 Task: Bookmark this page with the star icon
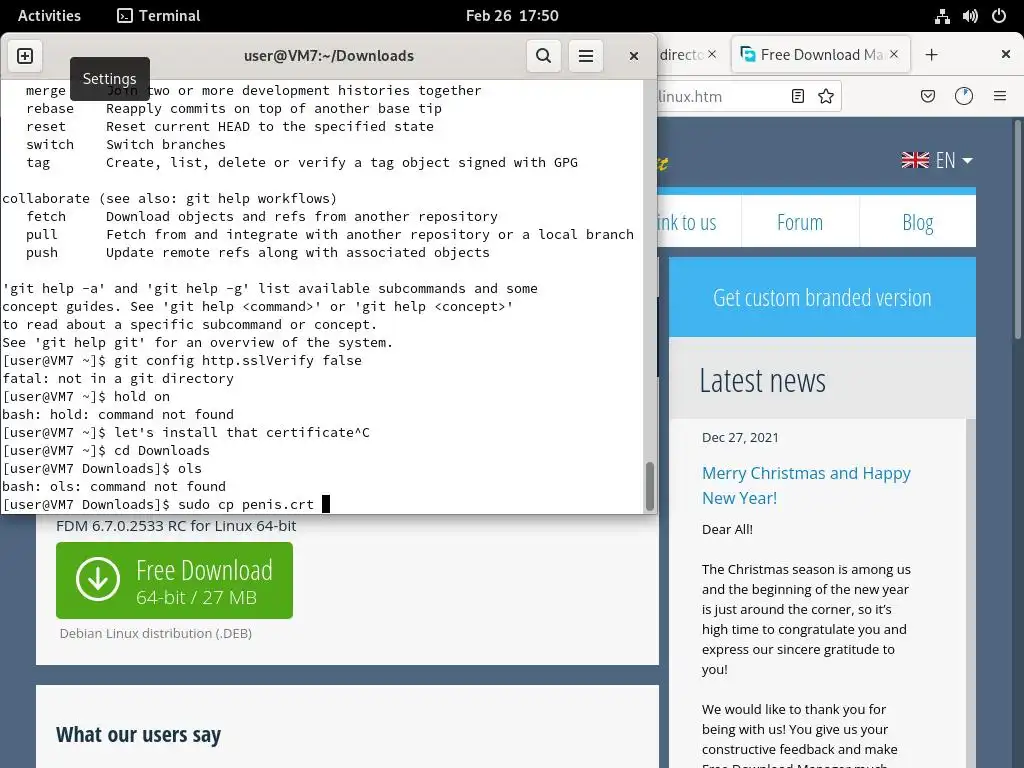[x=825, y=97]
